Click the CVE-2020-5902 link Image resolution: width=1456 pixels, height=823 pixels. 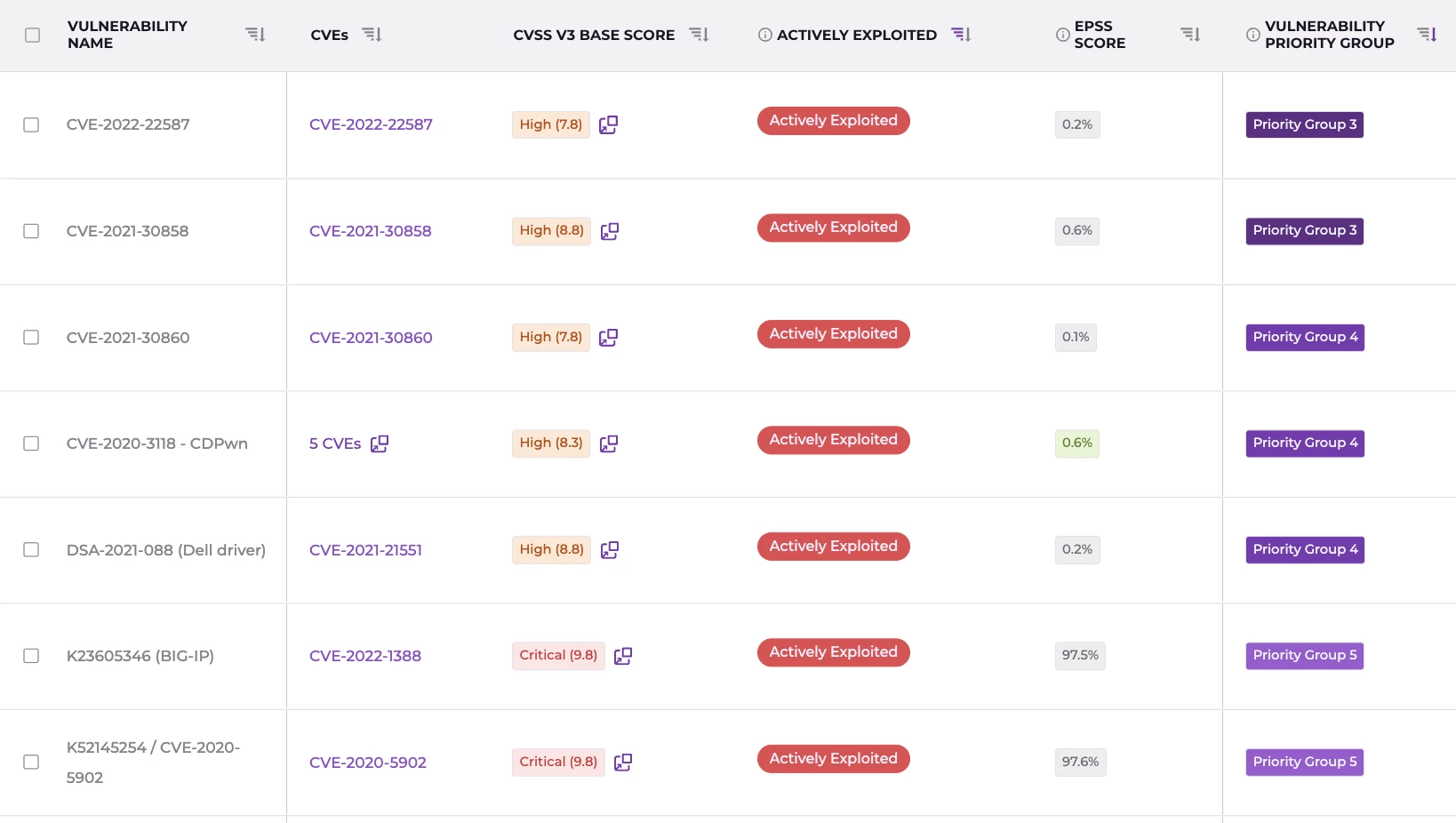pyautogui.click(x=367, y=763)
